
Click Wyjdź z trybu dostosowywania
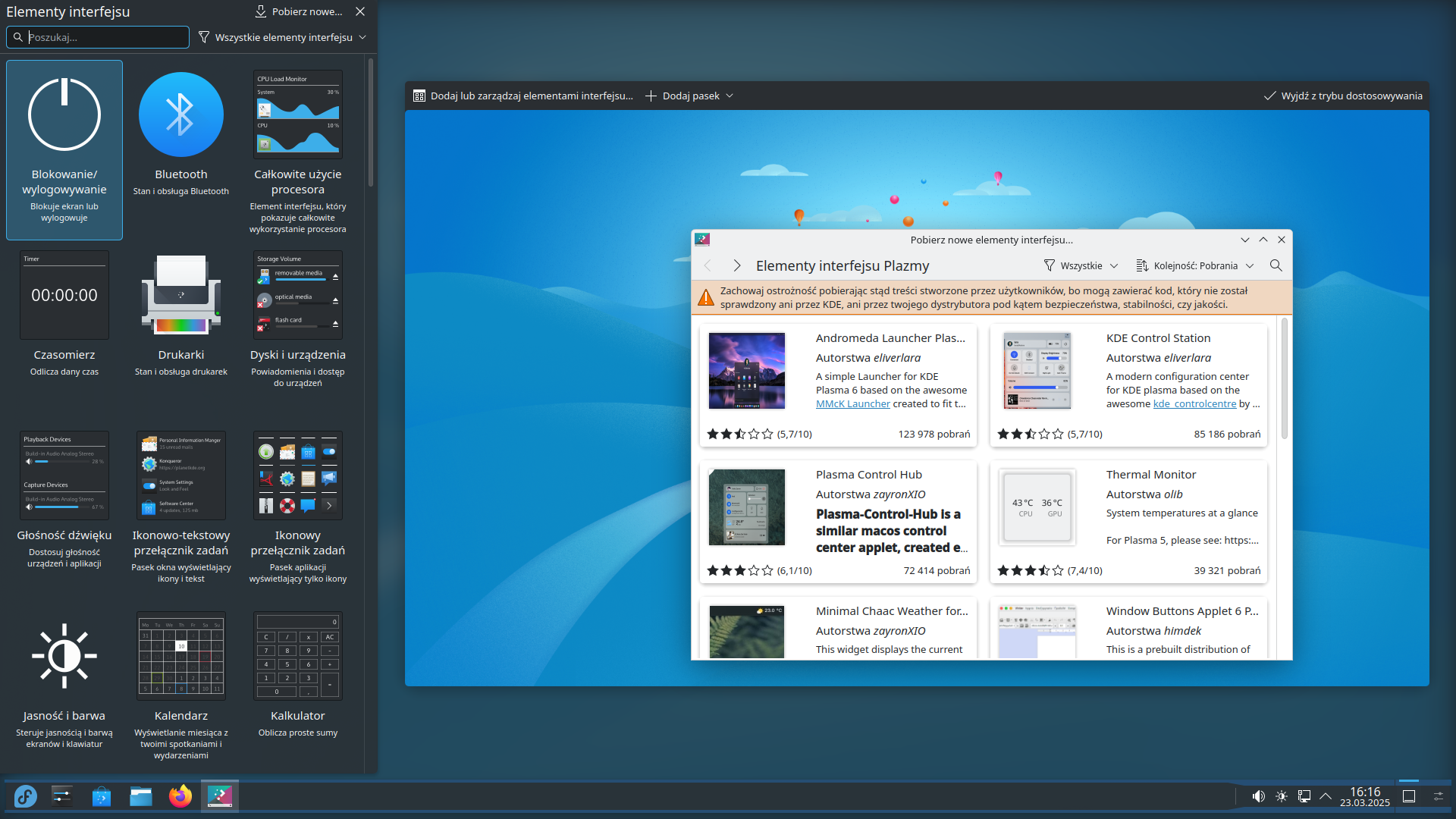(1343, 96)
